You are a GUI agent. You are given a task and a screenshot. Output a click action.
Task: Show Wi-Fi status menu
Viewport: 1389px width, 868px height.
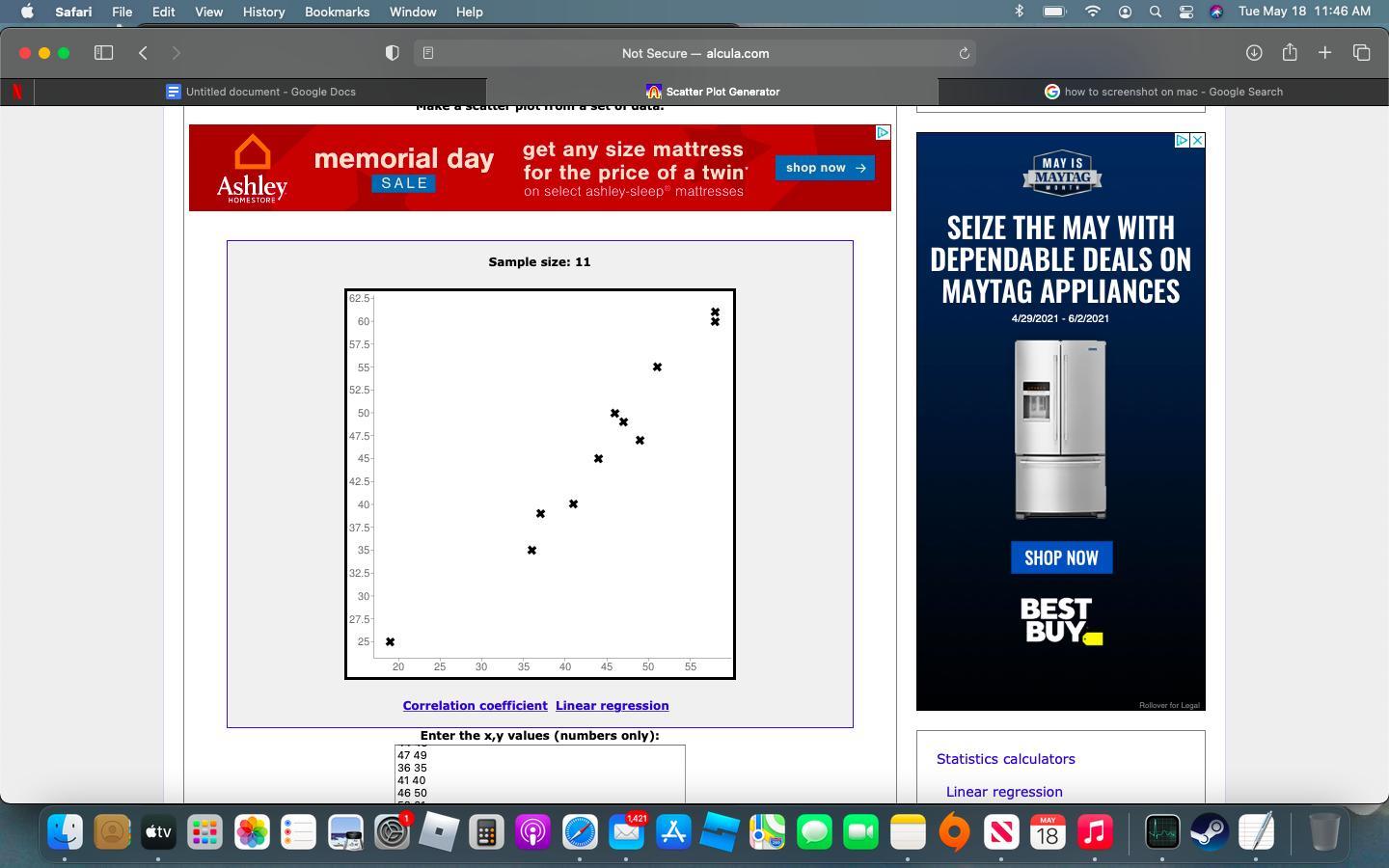(x=1093, y=12)
